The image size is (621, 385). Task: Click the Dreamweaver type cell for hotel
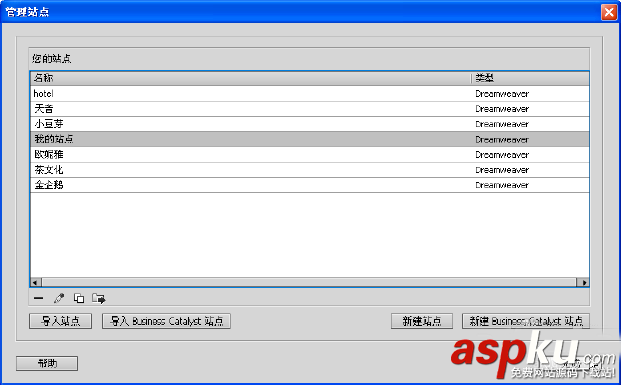point(502,94)
